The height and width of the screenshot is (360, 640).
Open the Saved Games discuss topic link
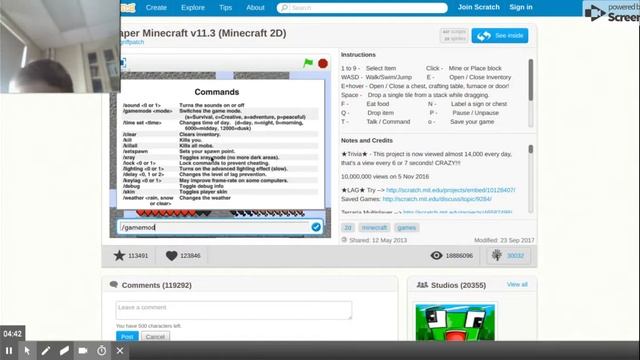click(437, 199)
